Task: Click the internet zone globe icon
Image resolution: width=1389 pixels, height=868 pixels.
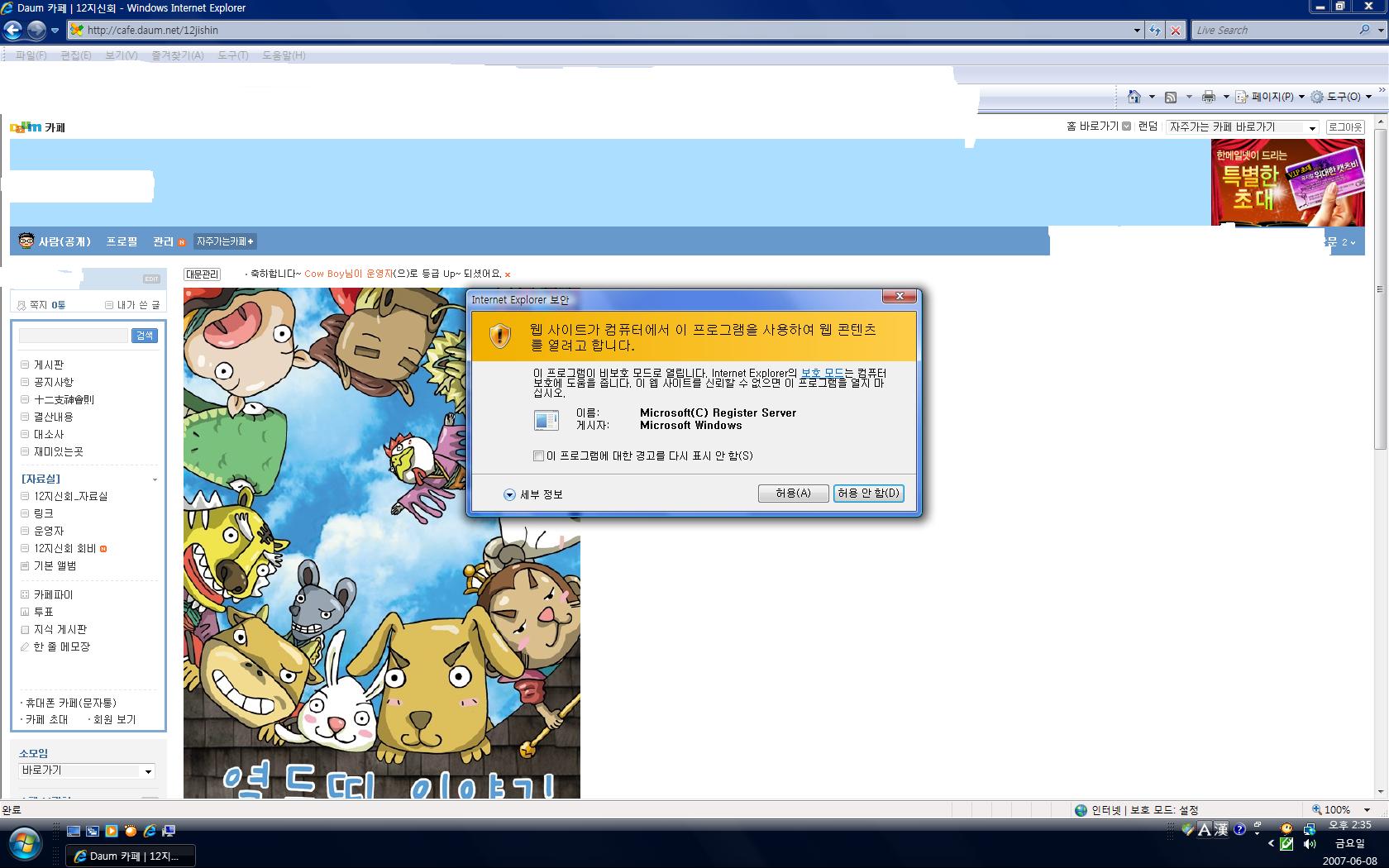Action: tap(1081, 810)
